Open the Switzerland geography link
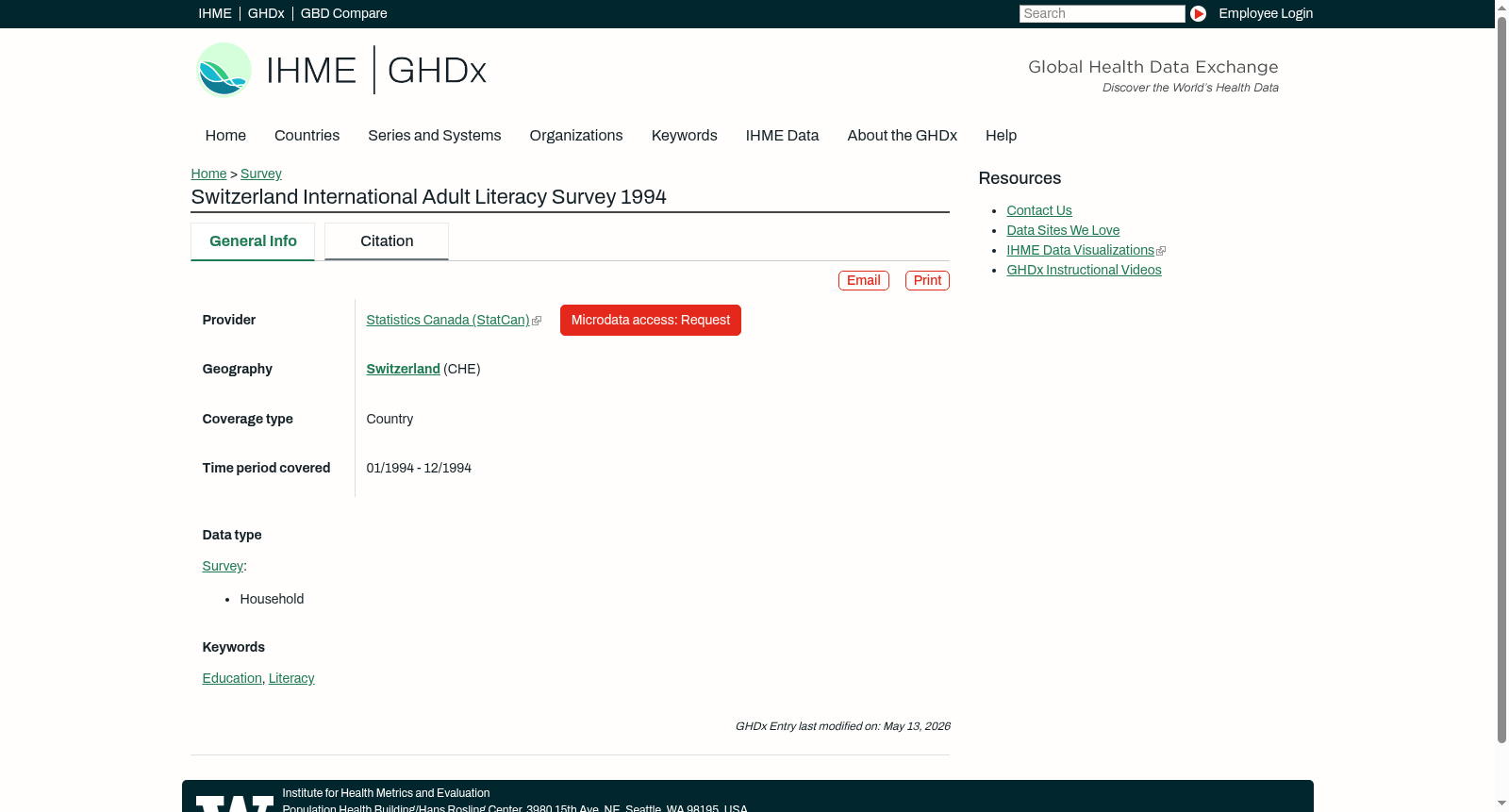 click(x=403, y=369)
